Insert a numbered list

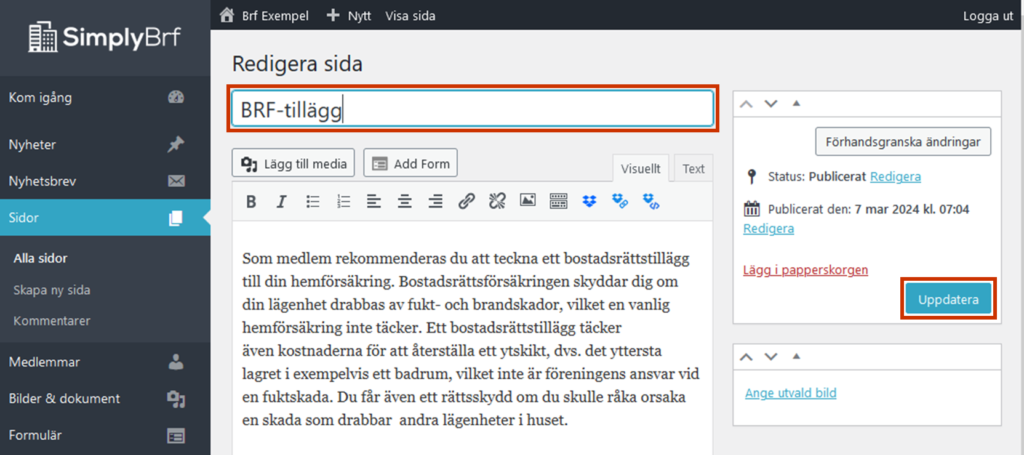point(343,202)
